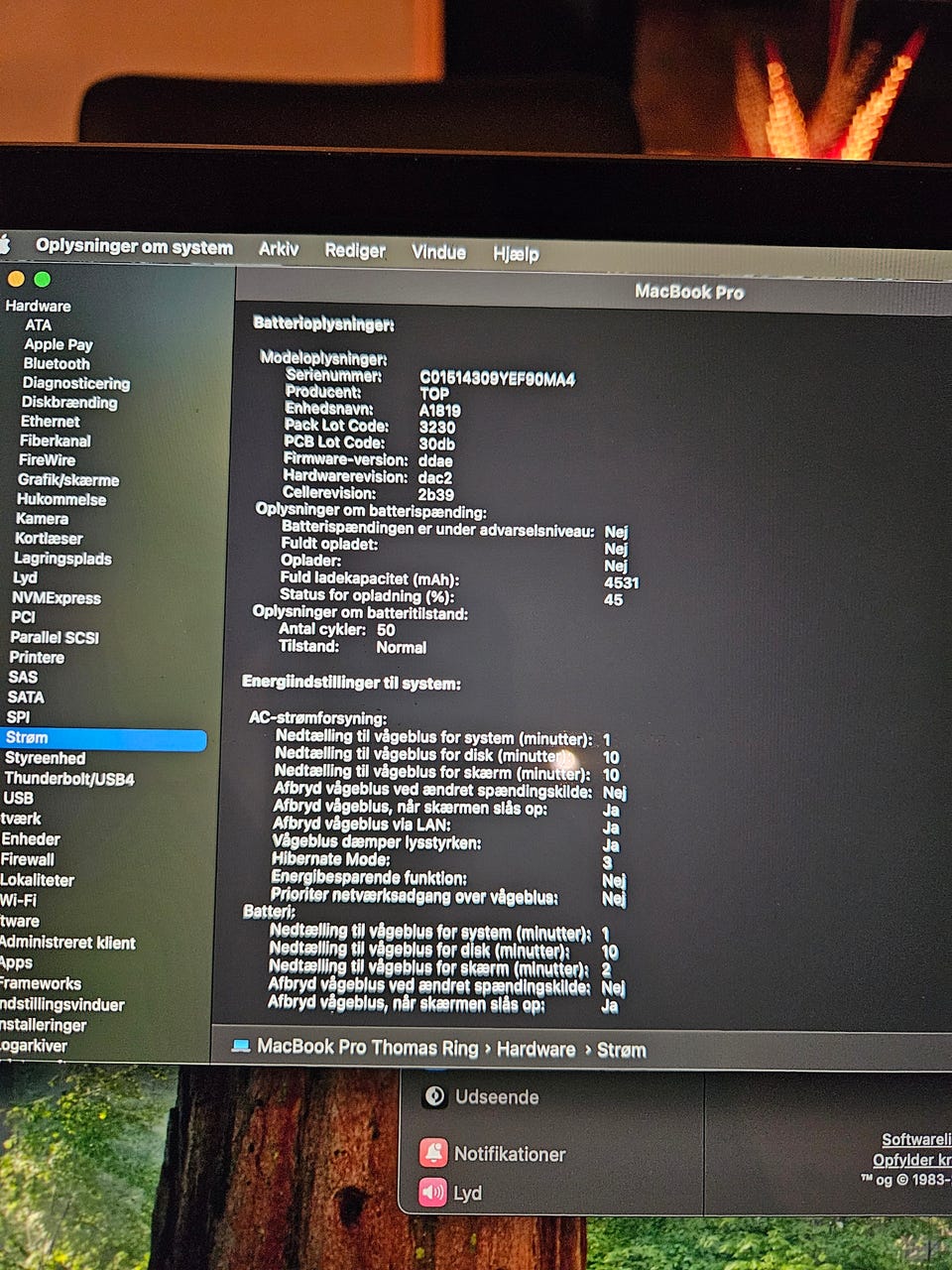Select Indstillingsvinduer in the sidebar
952x1270 pixels.
pyautogui.click(x=62, y=1004)
